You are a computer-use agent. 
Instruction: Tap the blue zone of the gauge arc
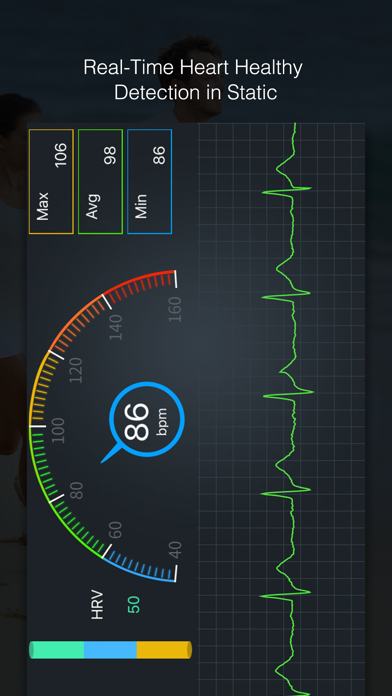[141, 568]
